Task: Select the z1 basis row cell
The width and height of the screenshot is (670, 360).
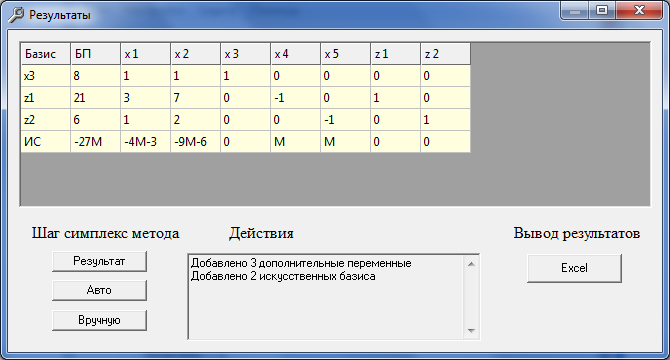Action: [46, 98]
